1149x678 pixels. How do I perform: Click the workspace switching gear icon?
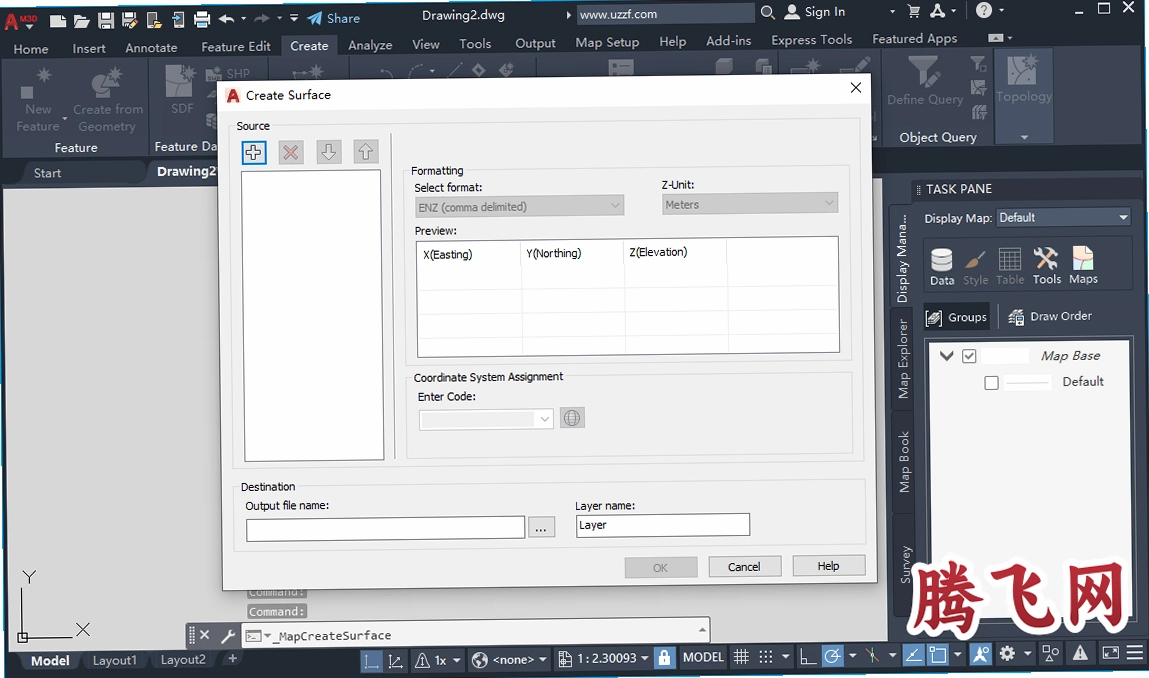(1008, 653)
